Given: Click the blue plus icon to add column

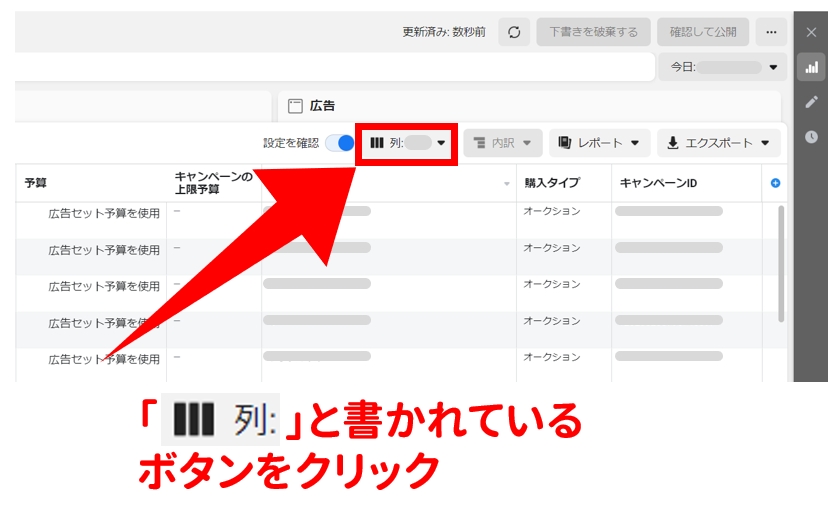Looking at the screenshot, I should [775, 183].
